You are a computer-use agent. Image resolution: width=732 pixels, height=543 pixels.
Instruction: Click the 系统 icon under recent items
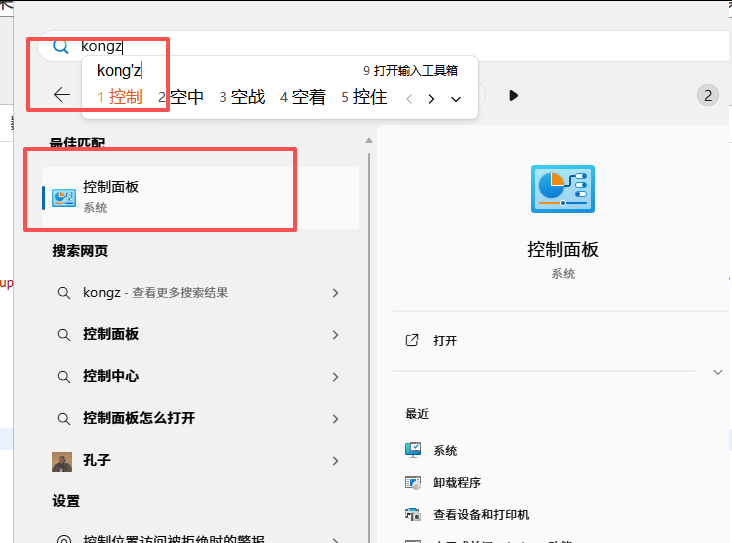tap(414, 451)
